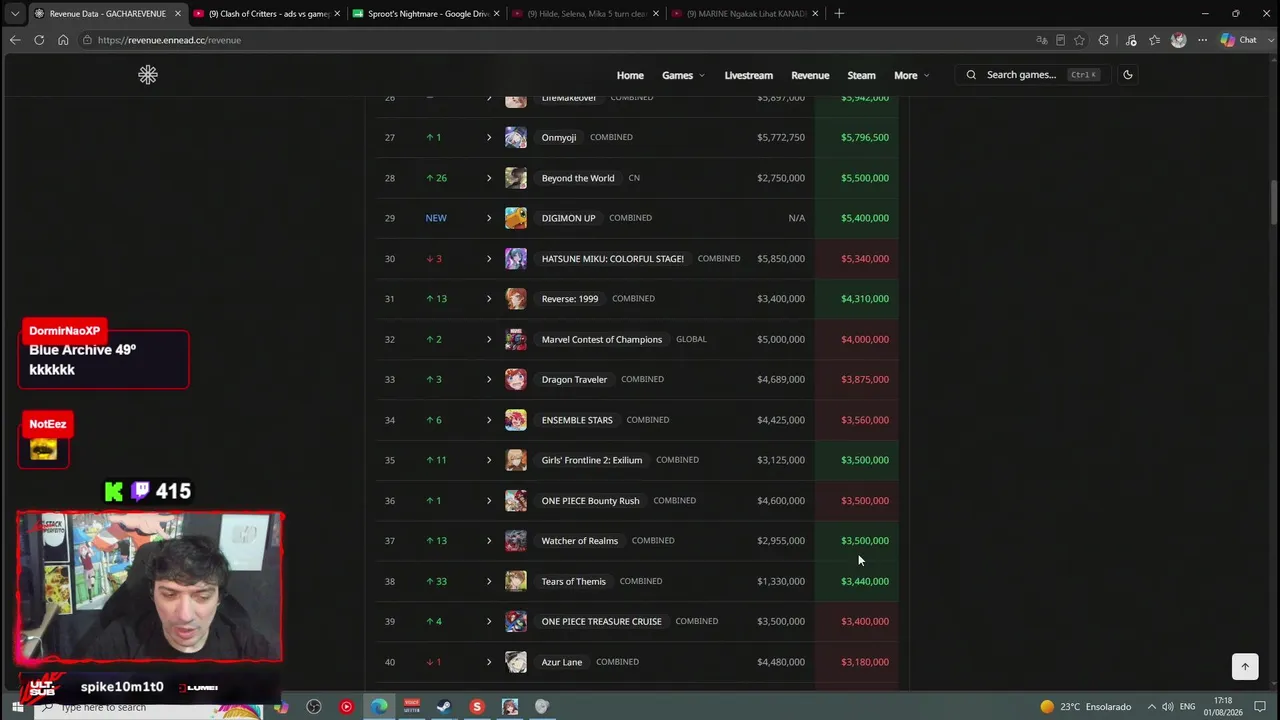Open the Reverse: 1999 game link

[x=570, y=299]
